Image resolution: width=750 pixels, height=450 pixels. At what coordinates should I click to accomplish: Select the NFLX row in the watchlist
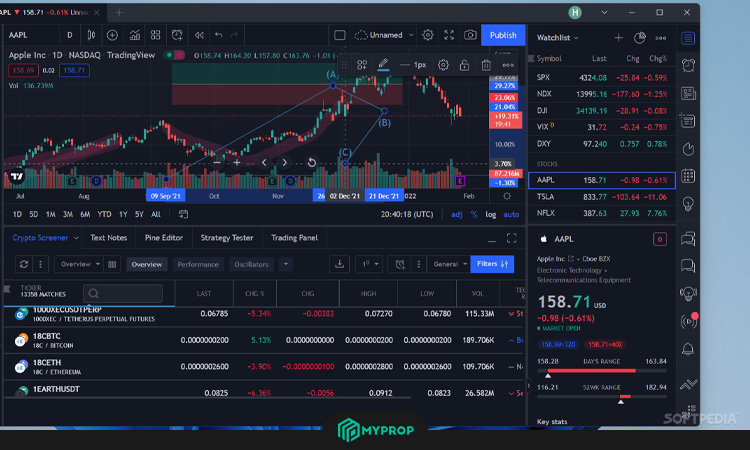[x=602, y=213]
